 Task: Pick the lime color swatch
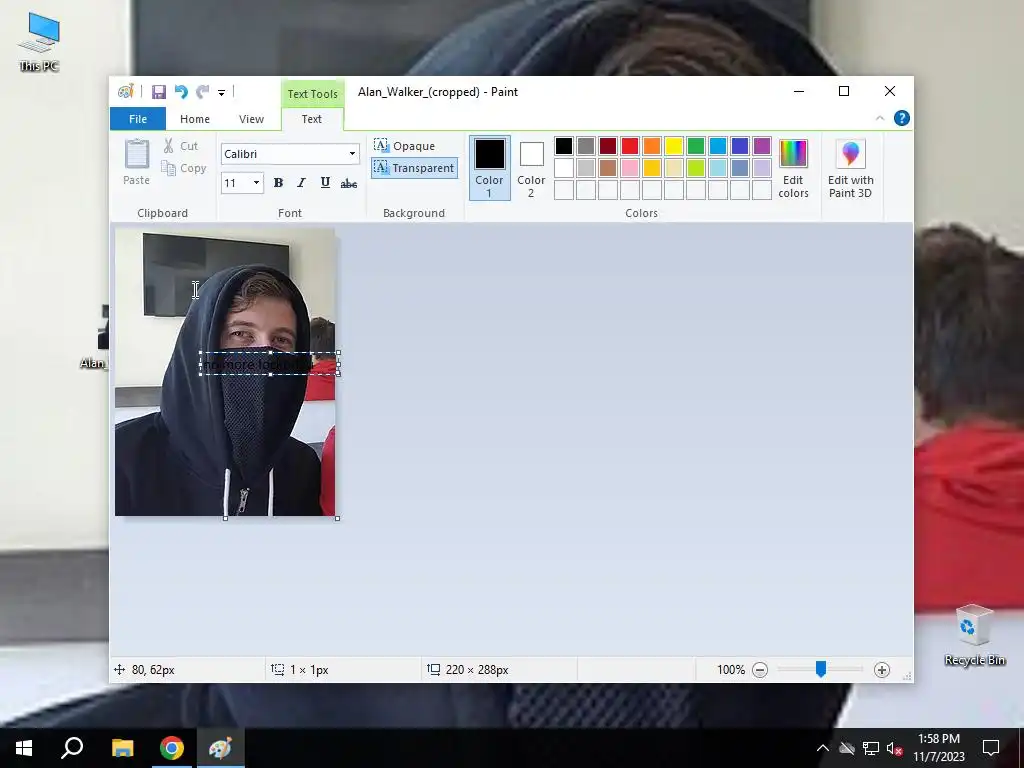[696, 168]
